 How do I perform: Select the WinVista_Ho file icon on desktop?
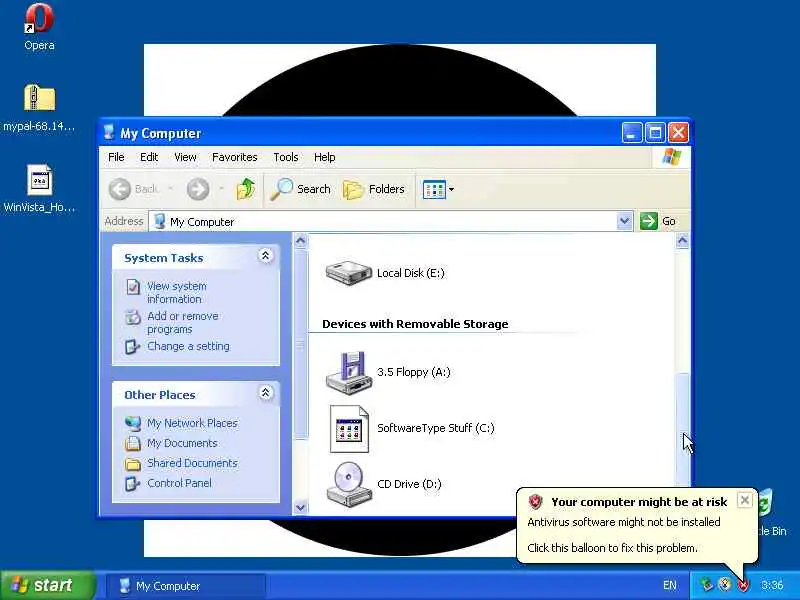click(39, 188)
